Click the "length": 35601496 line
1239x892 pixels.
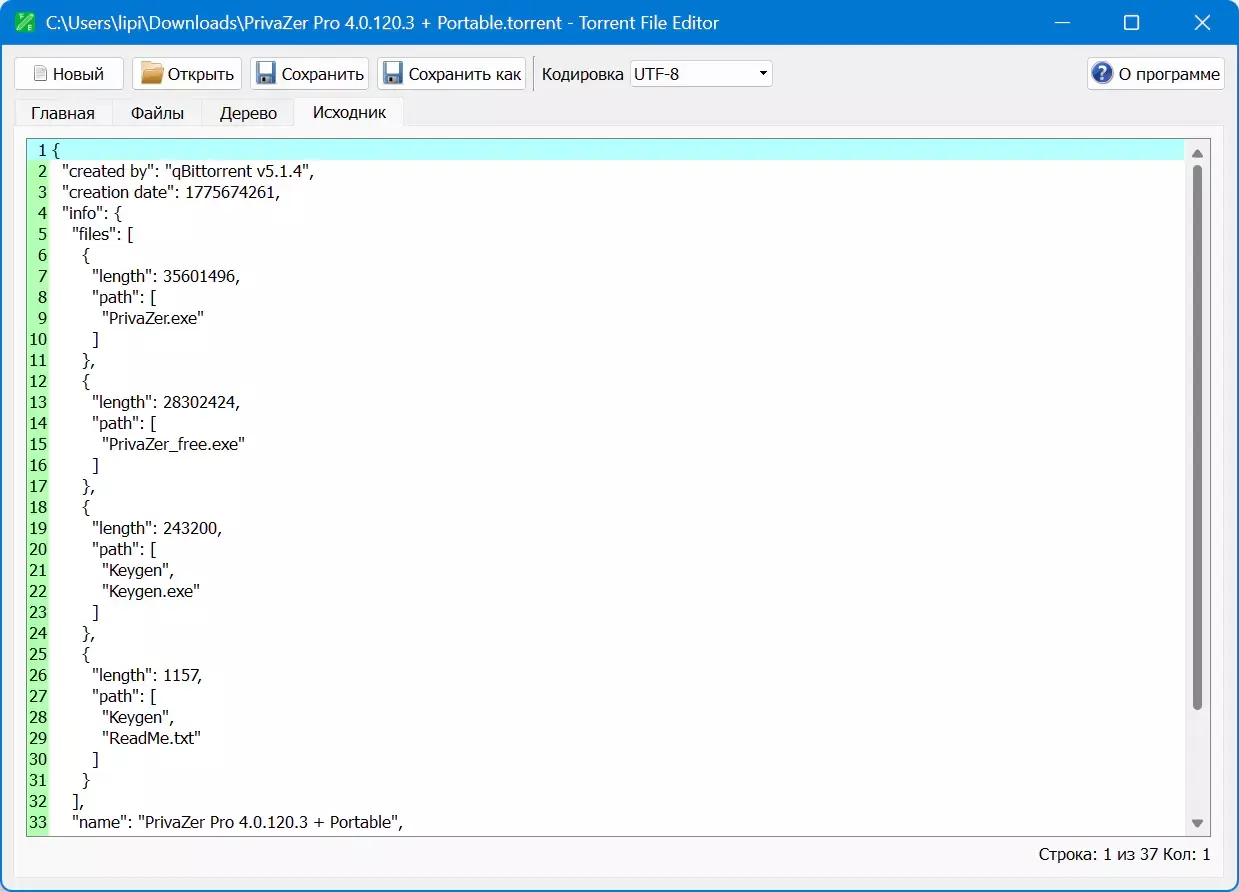point(166,276)
